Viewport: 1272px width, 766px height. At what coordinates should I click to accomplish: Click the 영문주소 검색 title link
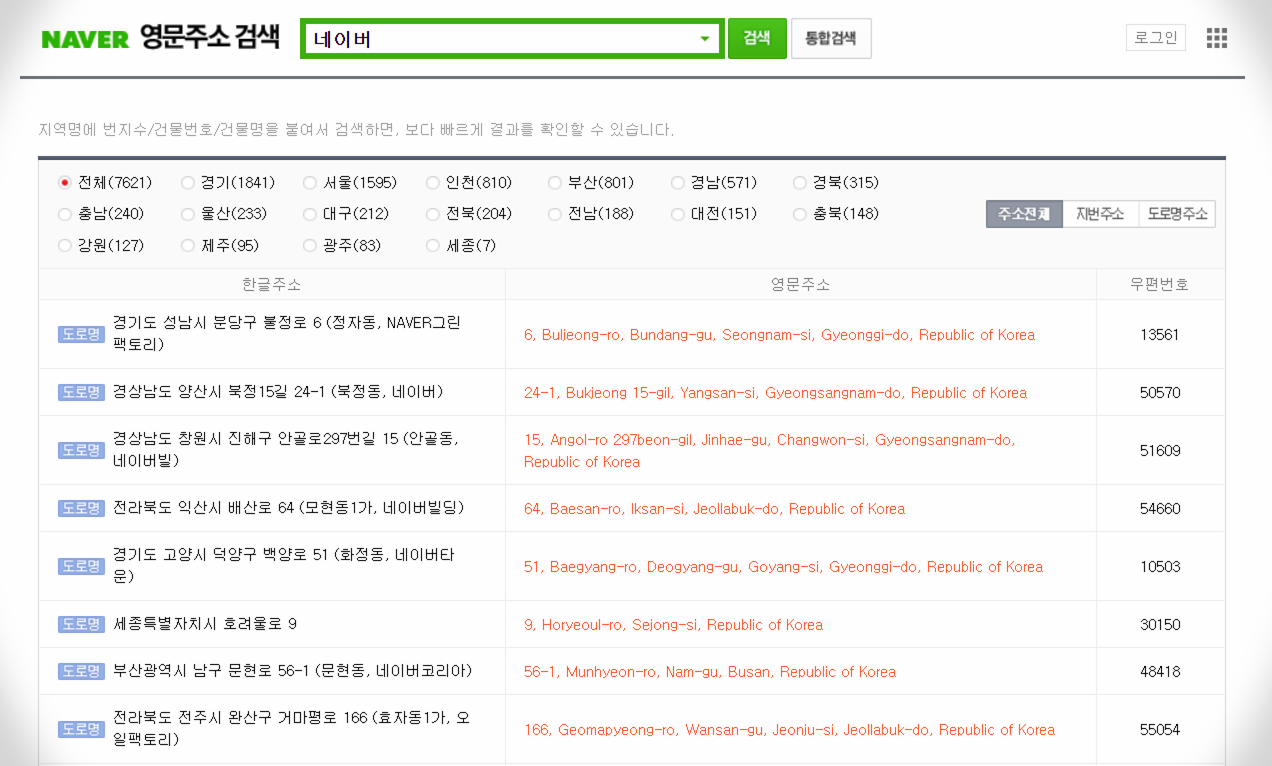coord(210,38)
